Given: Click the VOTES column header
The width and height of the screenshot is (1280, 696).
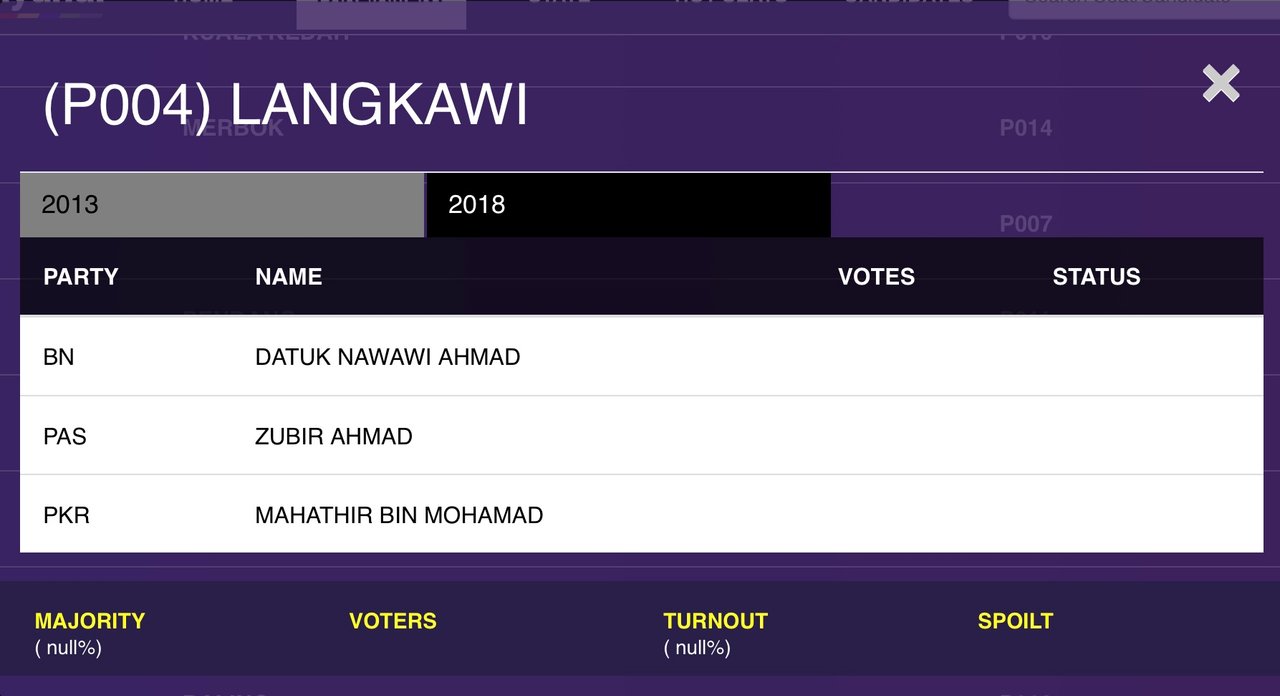Looking at the screenshot, I should pyautogui.click(x=876, y=277).
